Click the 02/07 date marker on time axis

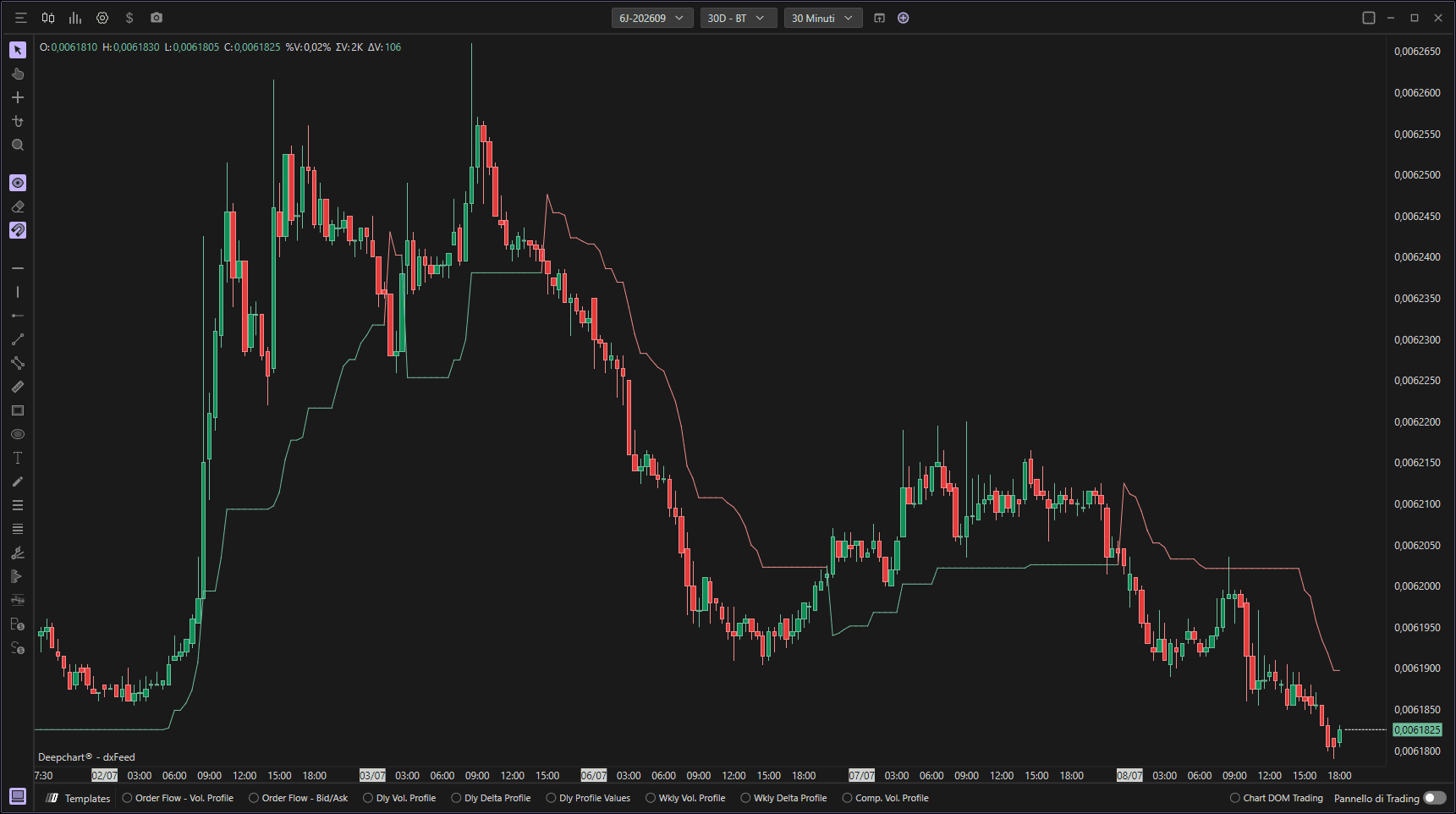tap(105, 775)
